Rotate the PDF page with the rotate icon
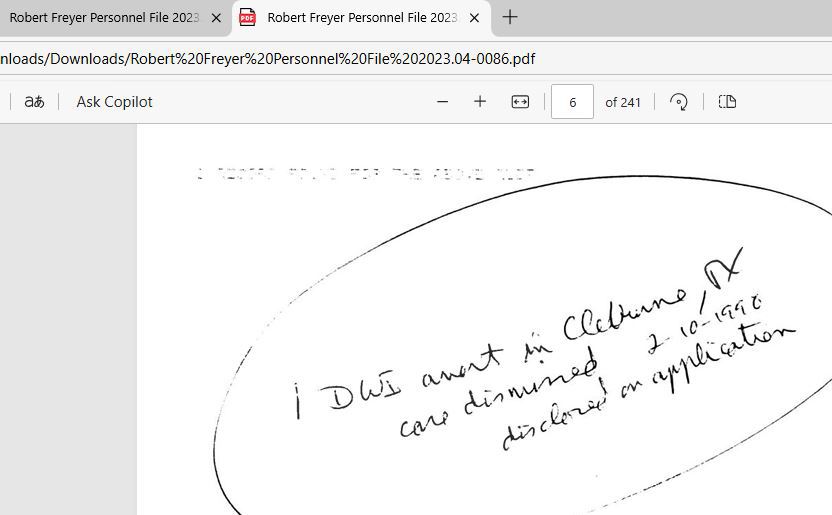 pos(679,102)
